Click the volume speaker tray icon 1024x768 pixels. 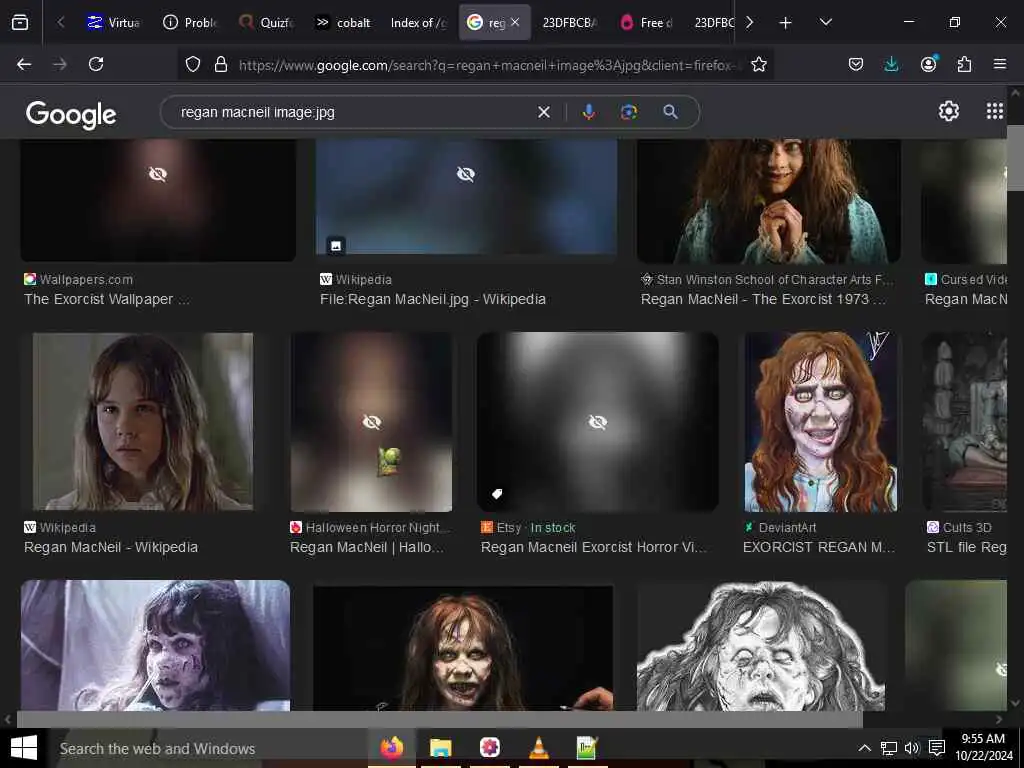click(x=912, y=748)
